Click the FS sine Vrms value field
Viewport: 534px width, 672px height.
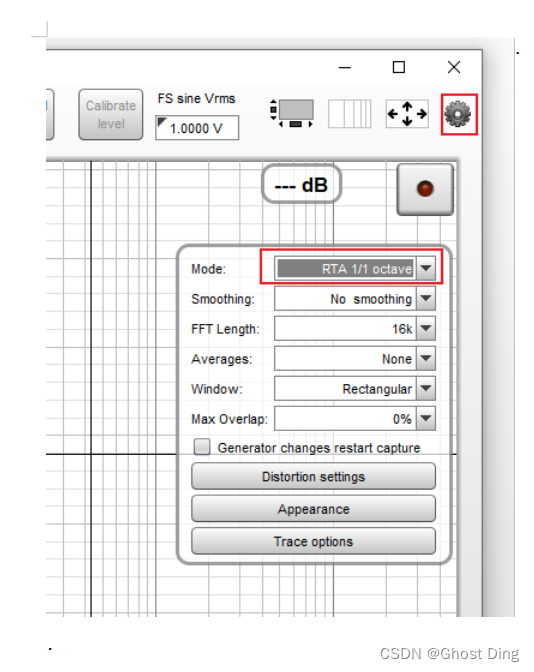point(197,128)
